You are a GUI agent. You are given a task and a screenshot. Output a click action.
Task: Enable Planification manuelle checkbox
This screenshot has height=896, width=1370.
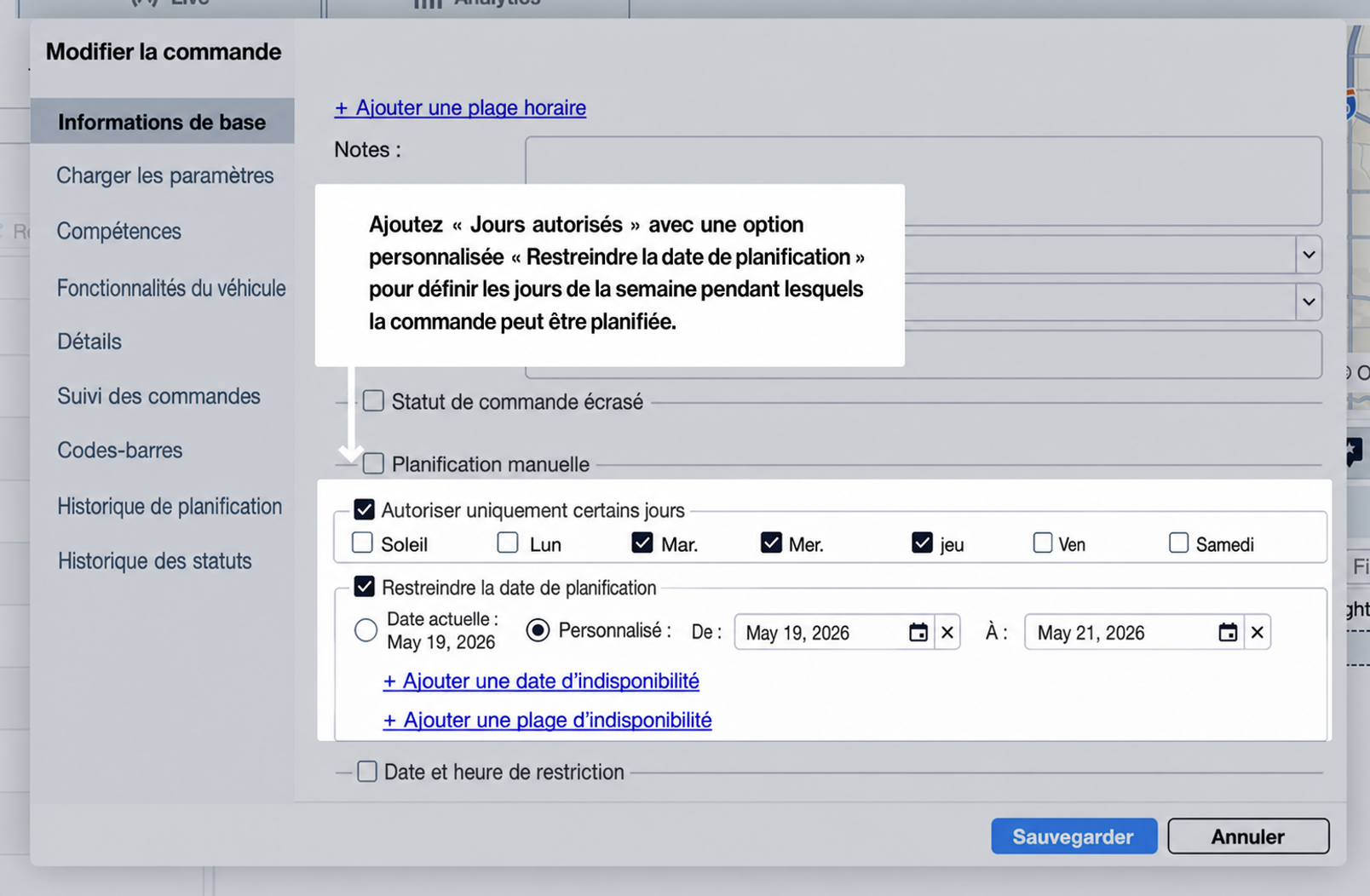point(373,463)
